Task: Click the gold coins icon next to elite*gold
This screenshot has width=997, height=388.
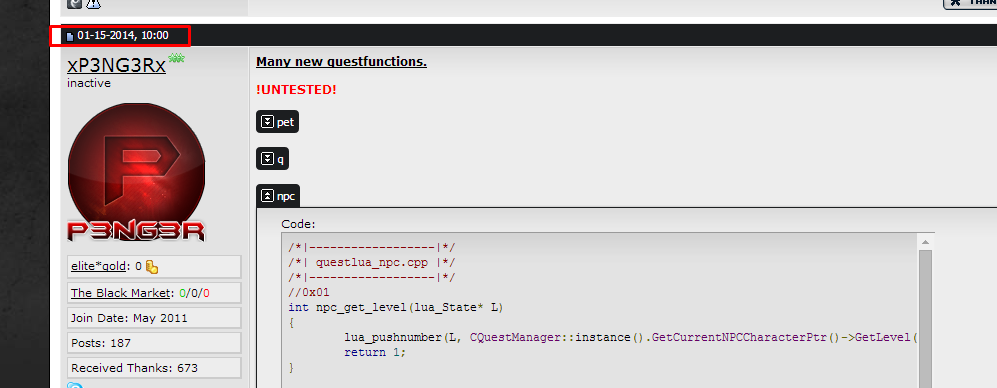Action: click(151, 267)
